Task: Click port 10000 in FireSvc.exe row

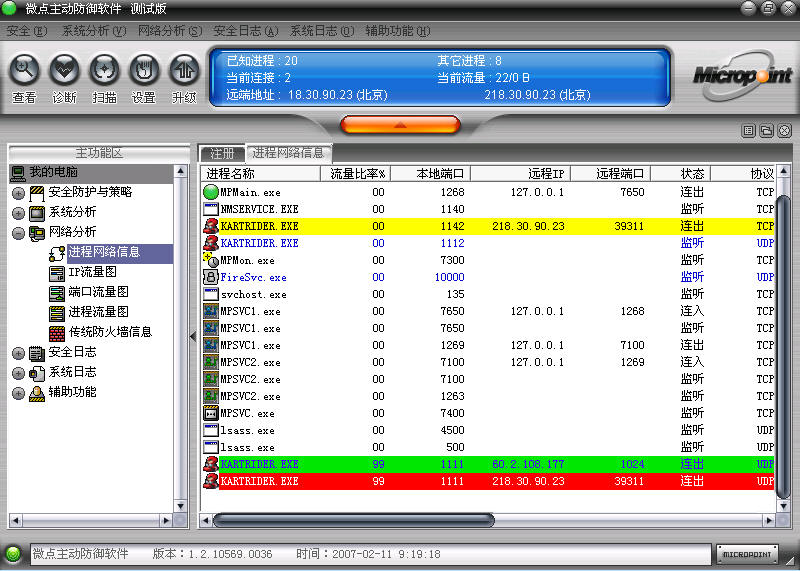Action: (x=449, y=277)
